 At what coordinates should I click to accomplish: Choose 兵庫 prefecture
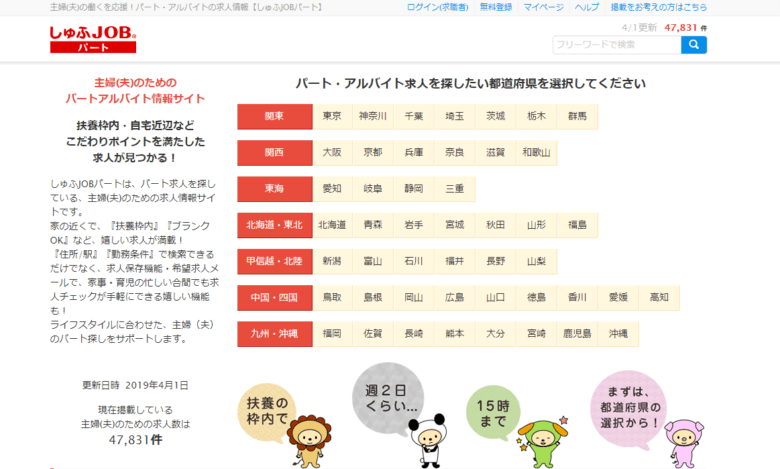pyautogui.click(x=414, y=153)
